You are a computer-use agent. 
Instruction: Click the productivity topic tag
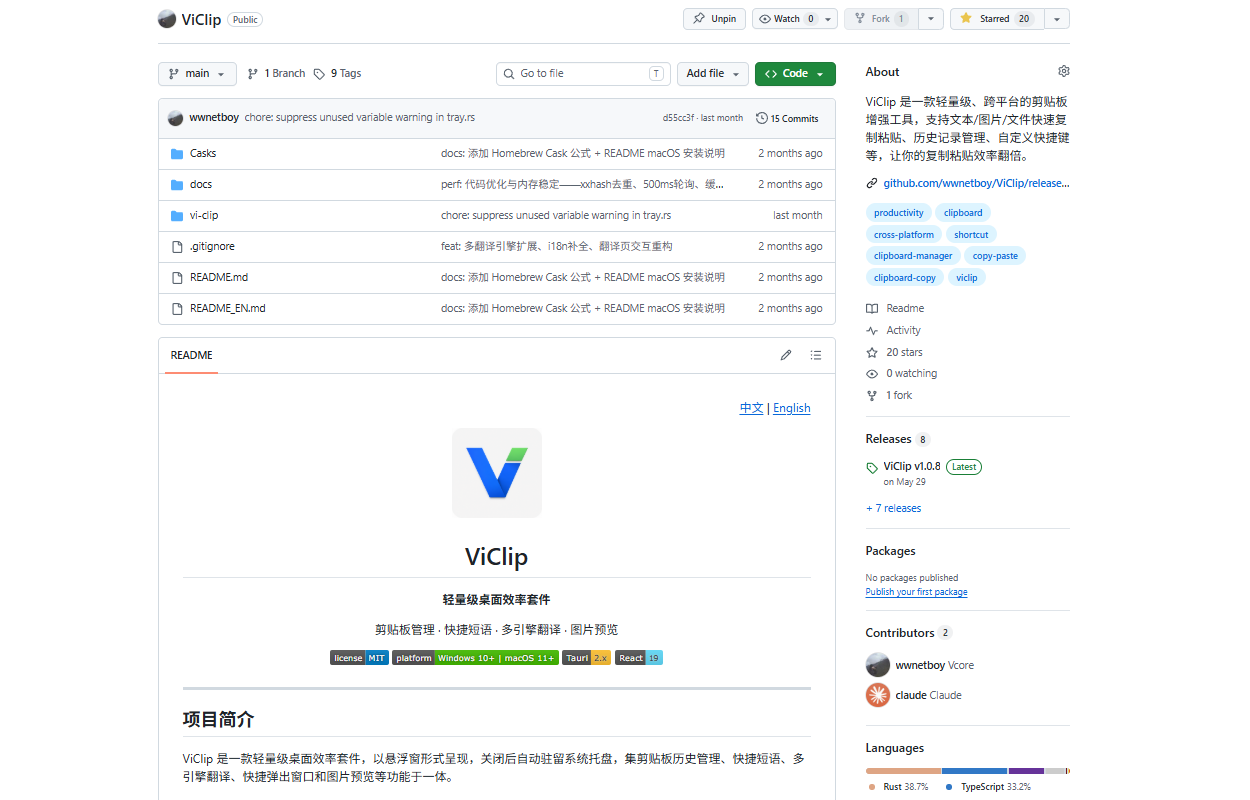coord(899,213)
